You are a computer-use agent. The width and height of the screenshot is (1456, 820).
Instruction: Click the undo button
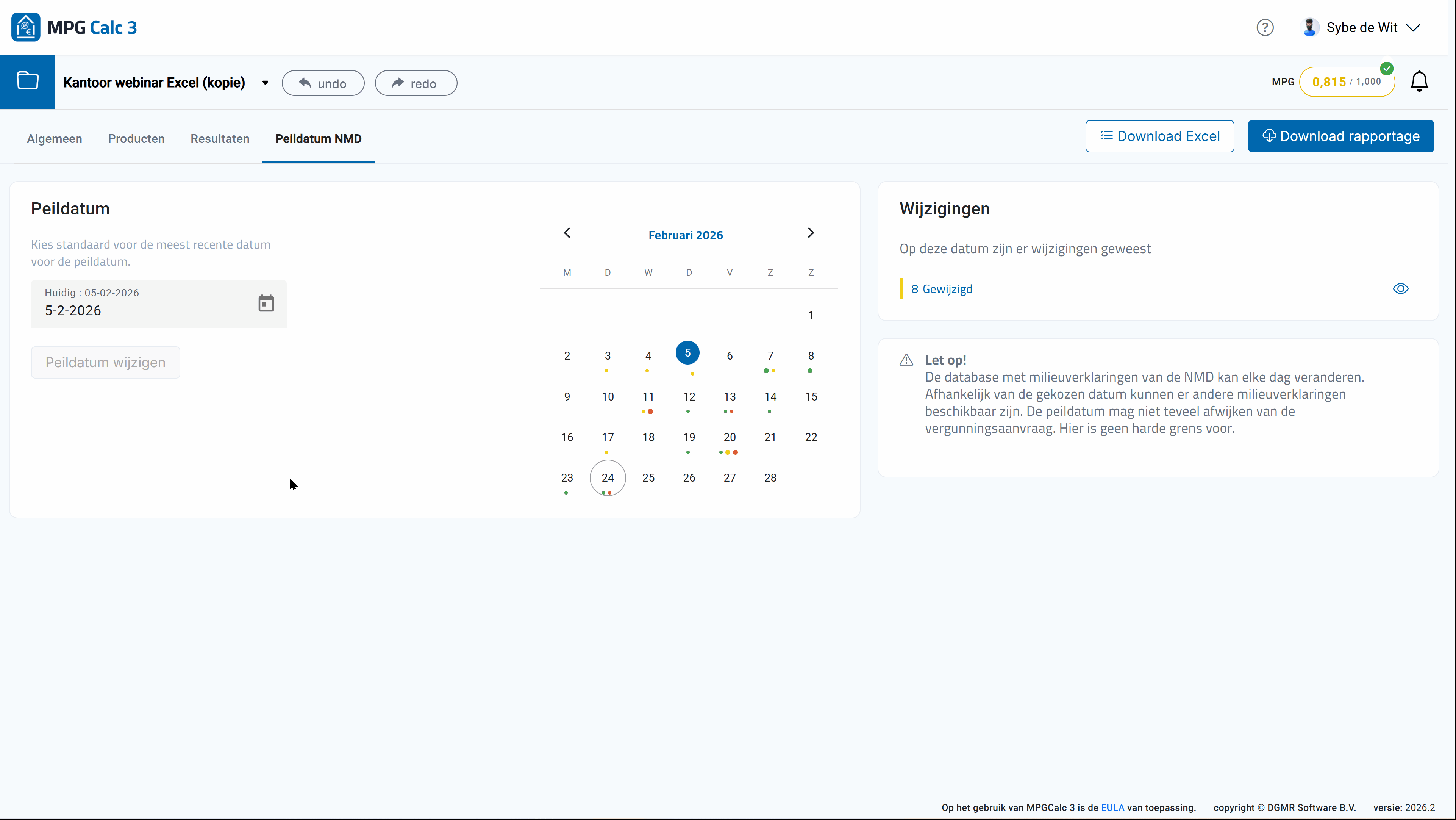pos(323,84)
